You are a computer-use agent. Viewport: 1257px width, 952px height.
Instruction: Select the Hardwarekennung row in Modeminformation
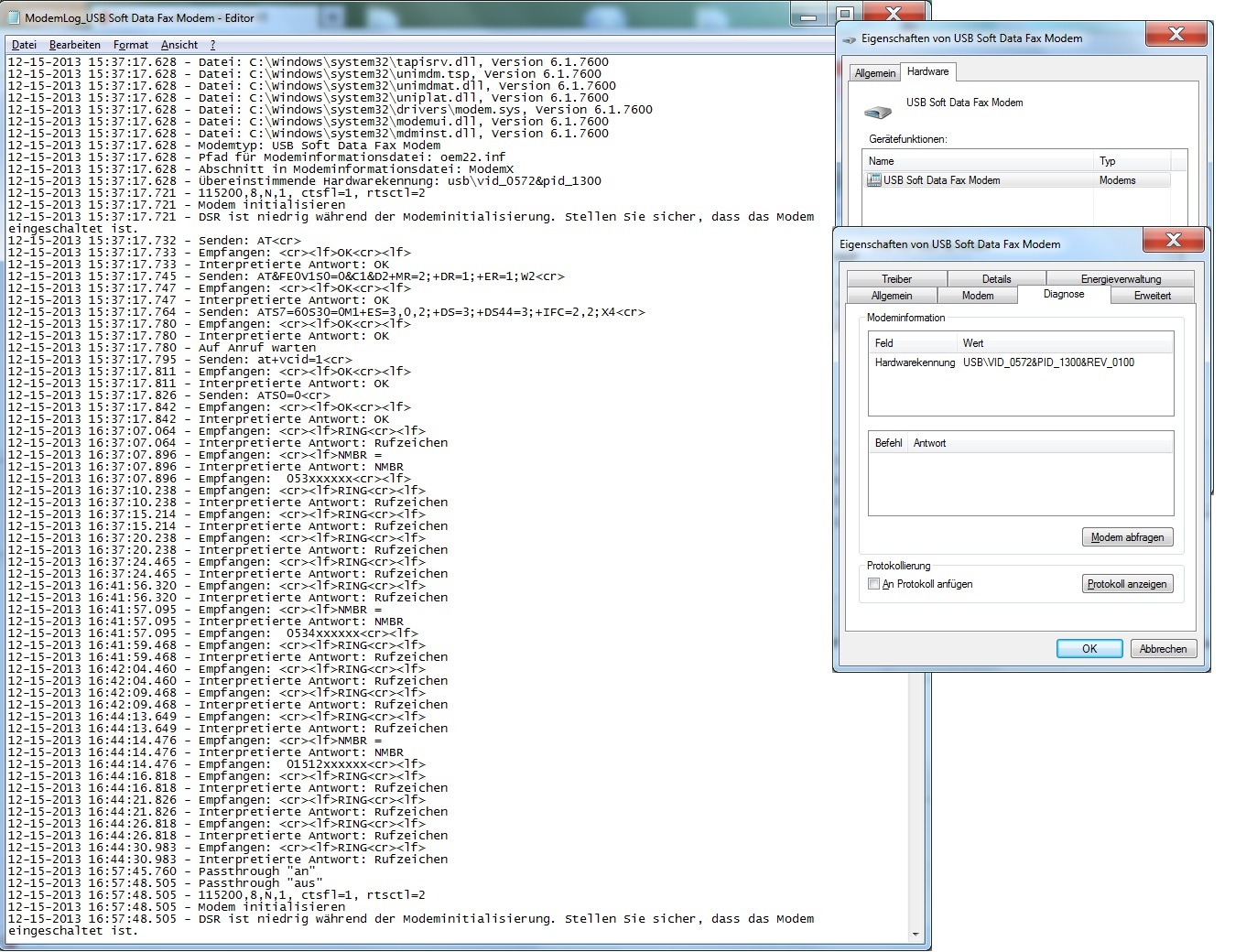click(x=1004, y=362)
